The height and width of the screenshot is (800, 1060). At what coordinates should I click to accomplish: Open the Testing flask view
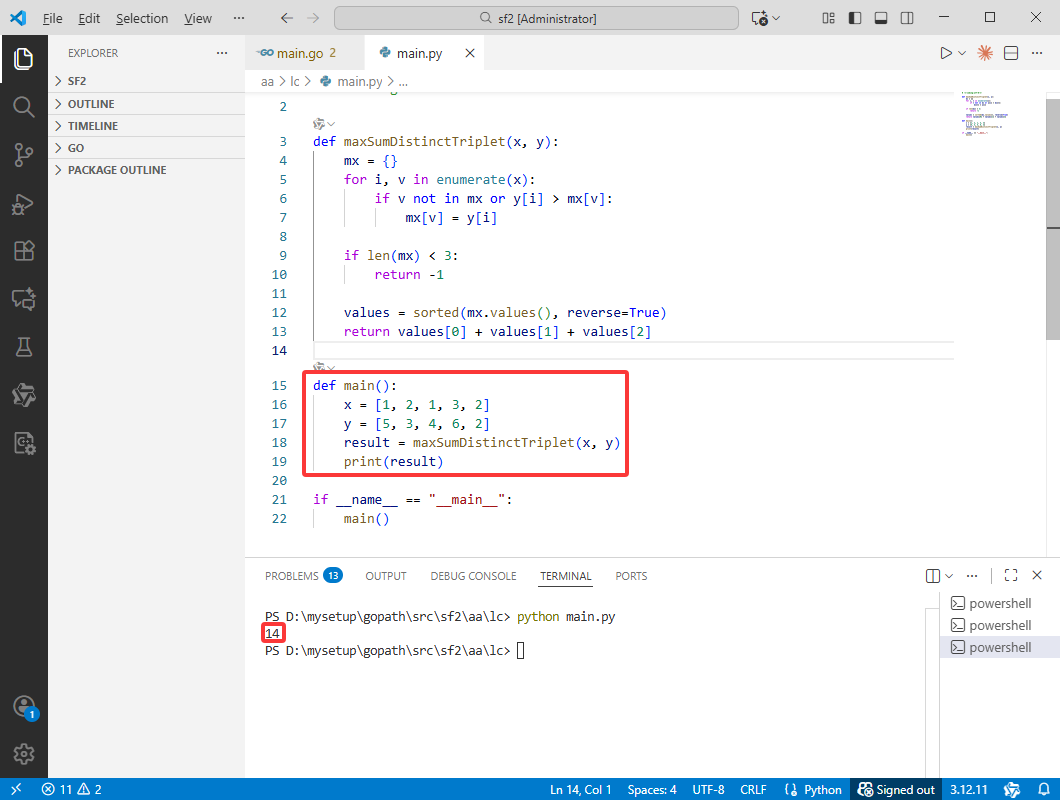click(24, 347)
